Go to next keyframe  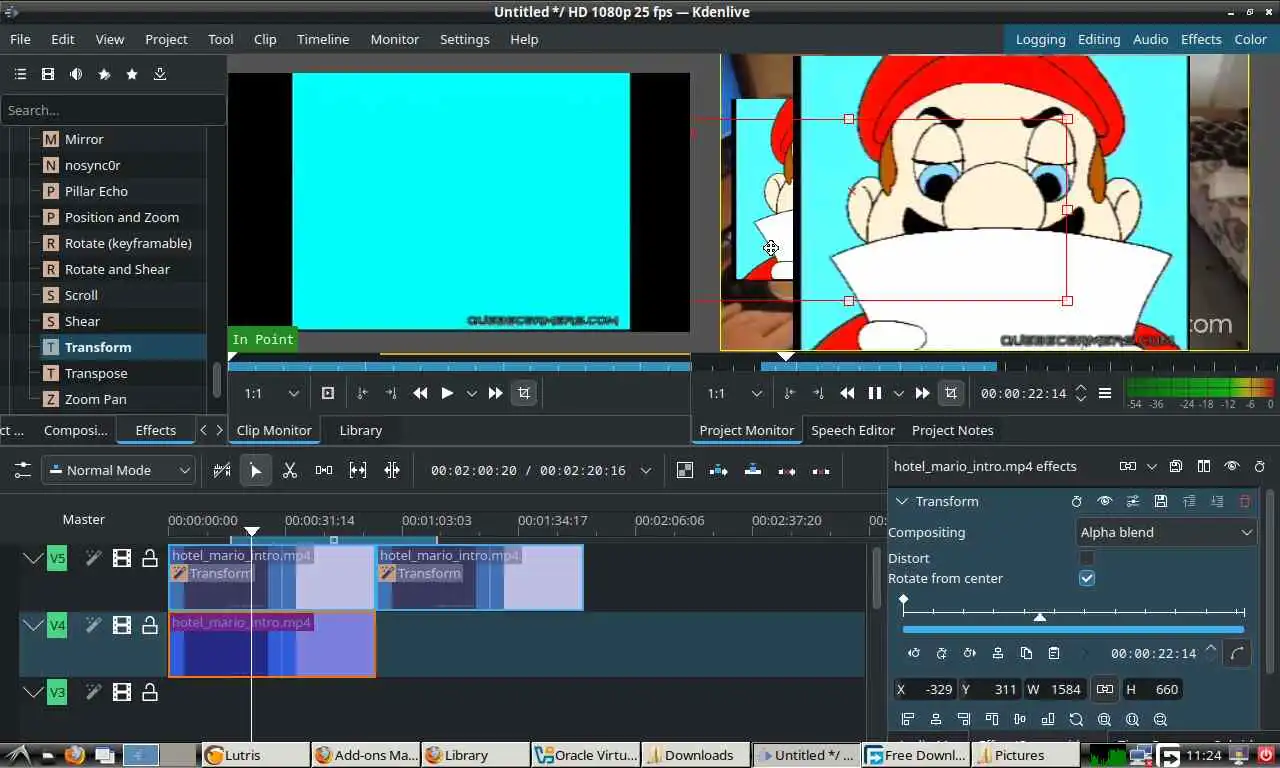click(970, 653)
